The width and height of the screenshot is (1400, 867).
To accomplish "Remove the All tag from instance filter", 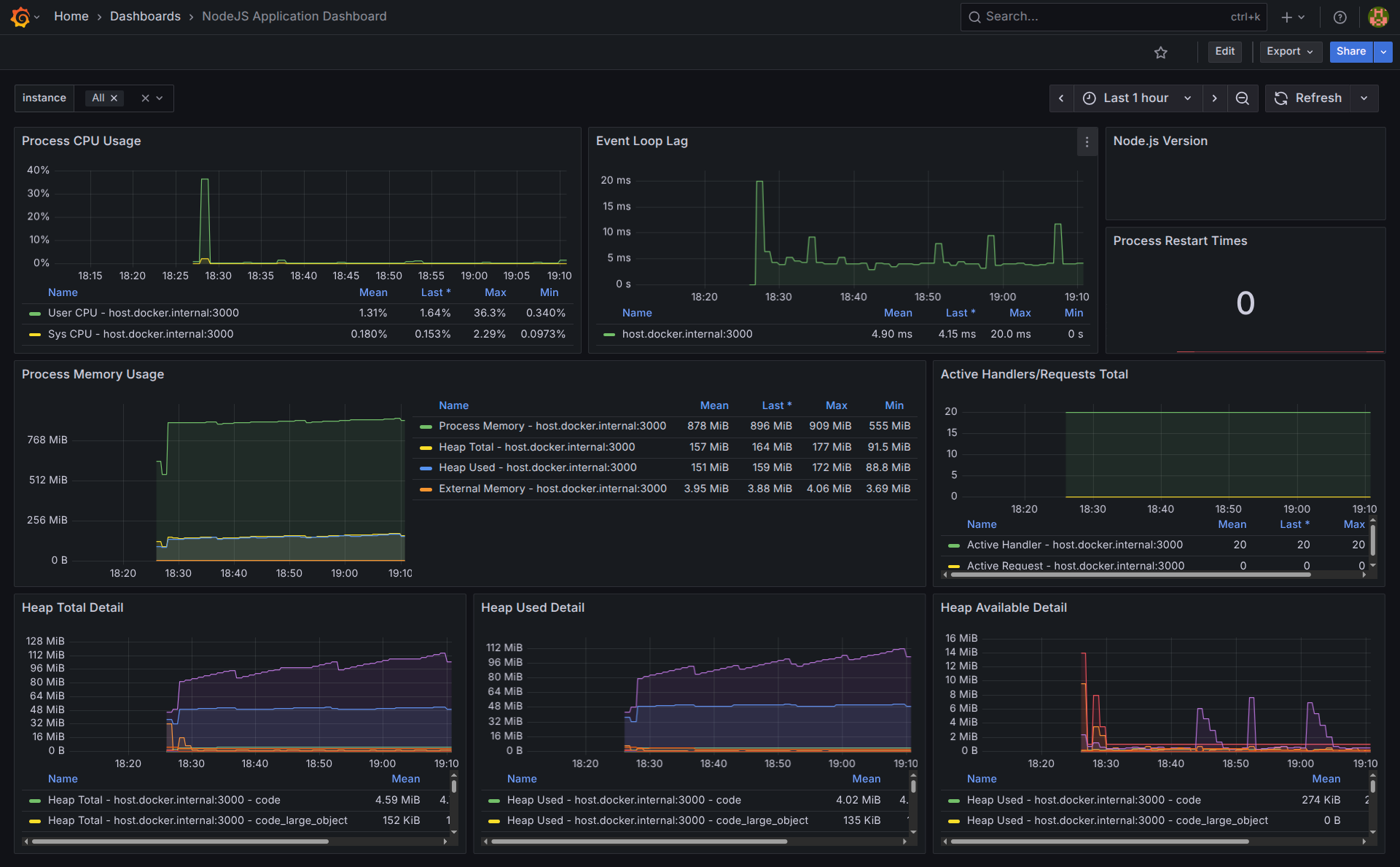I will (x=114, y=98).
